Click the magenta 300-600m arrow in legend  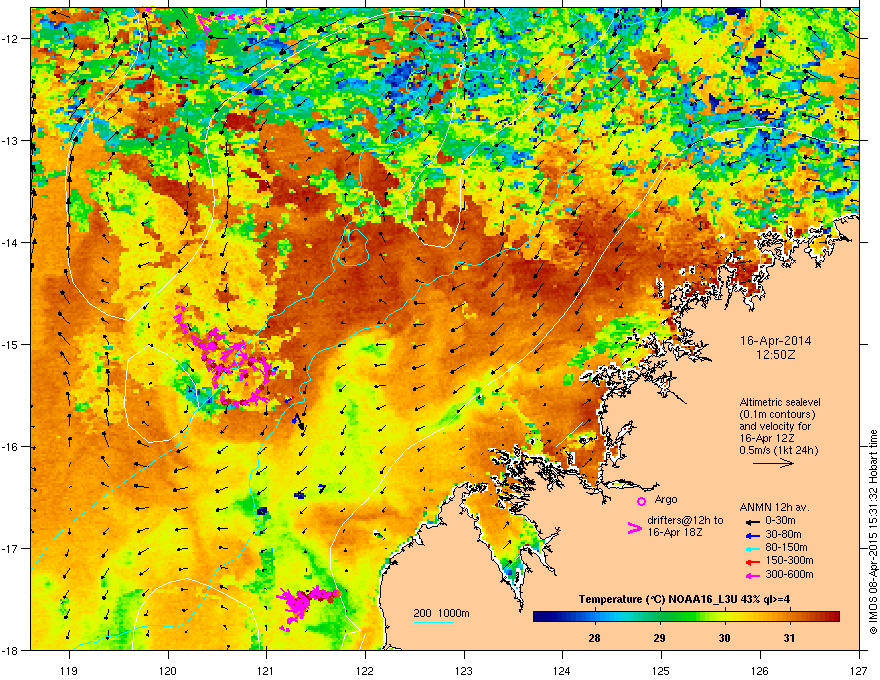point(751,575)
